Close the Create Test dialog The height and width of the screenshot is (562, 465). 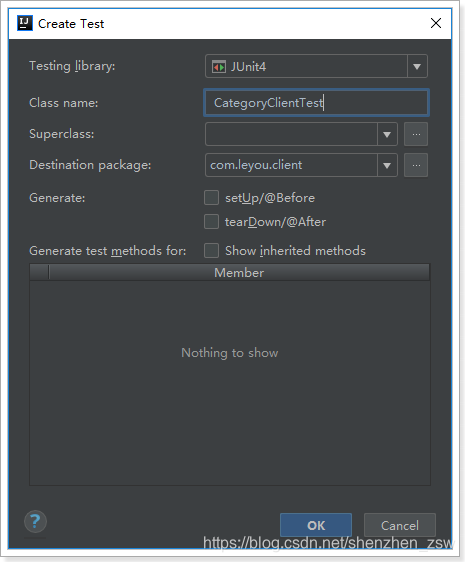pos(436,23)
